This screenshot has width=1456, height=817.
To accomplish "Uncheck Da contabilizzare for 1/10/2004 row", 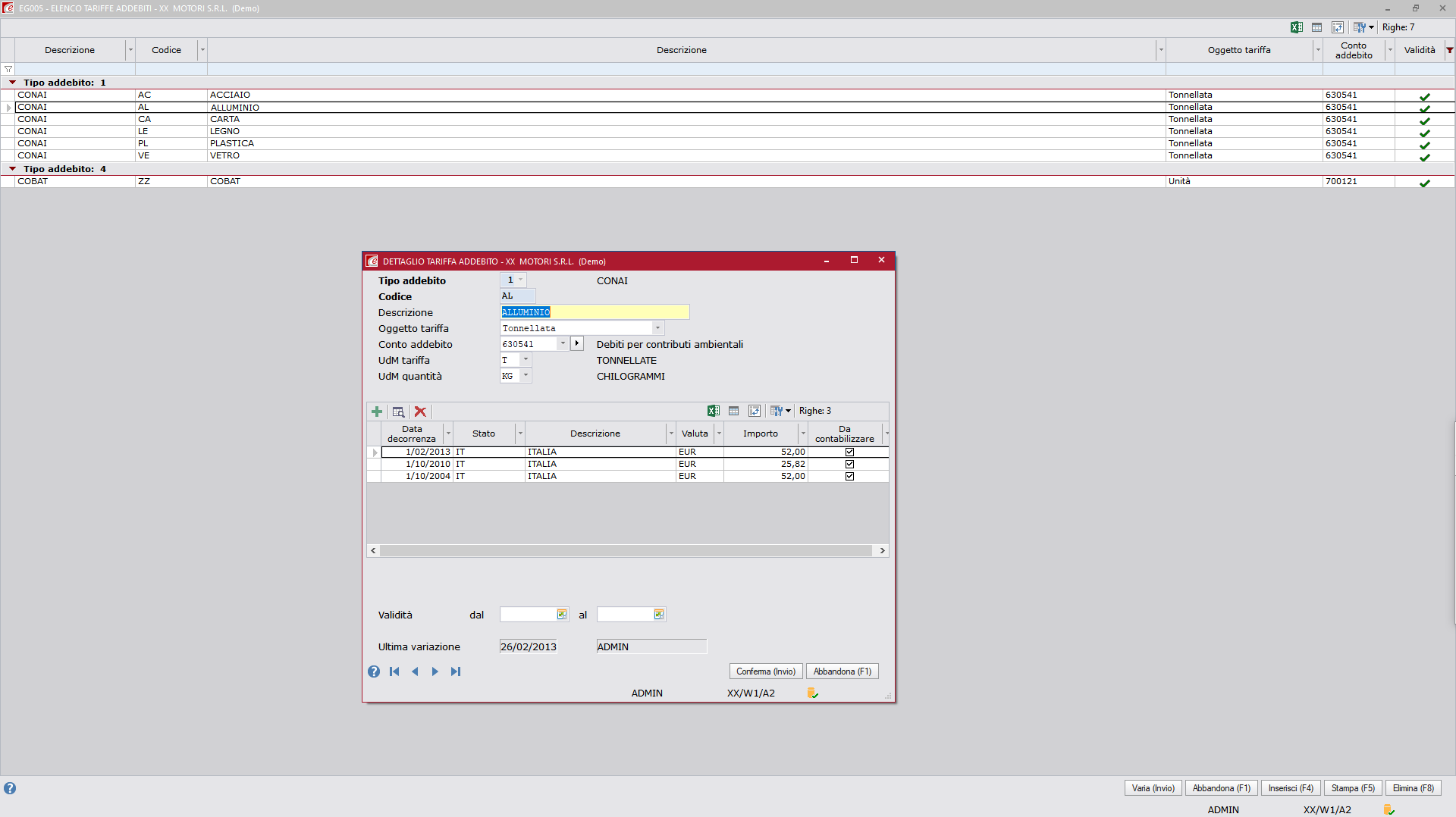I will coord(849,476).
